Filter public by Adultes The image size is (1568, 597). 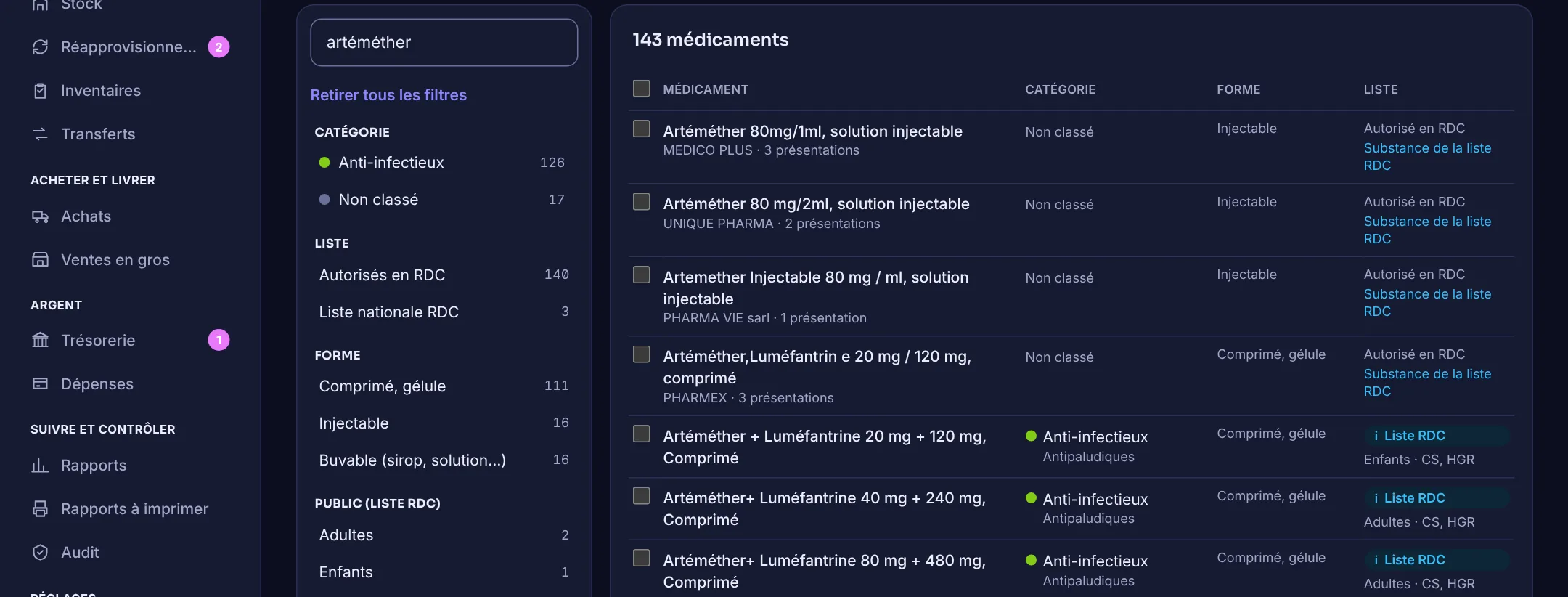444,535
